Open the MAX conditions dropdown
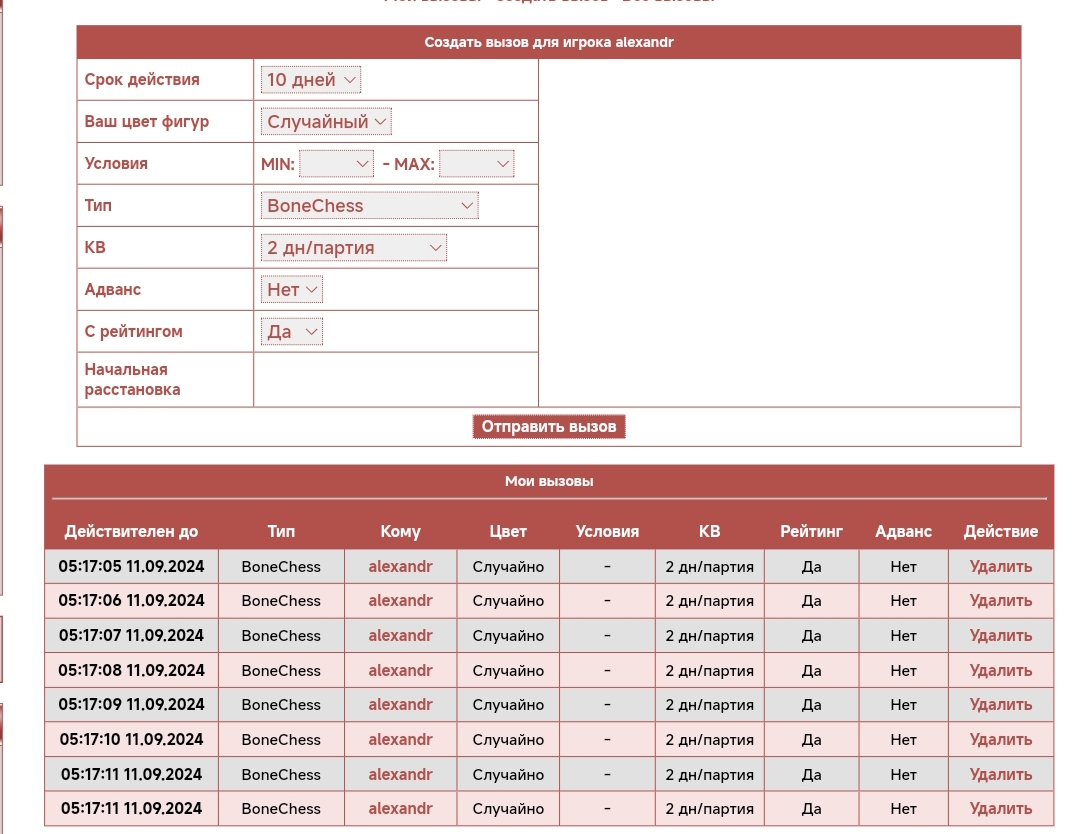This screenshot has height=834, width=1080. click(476, 163)
